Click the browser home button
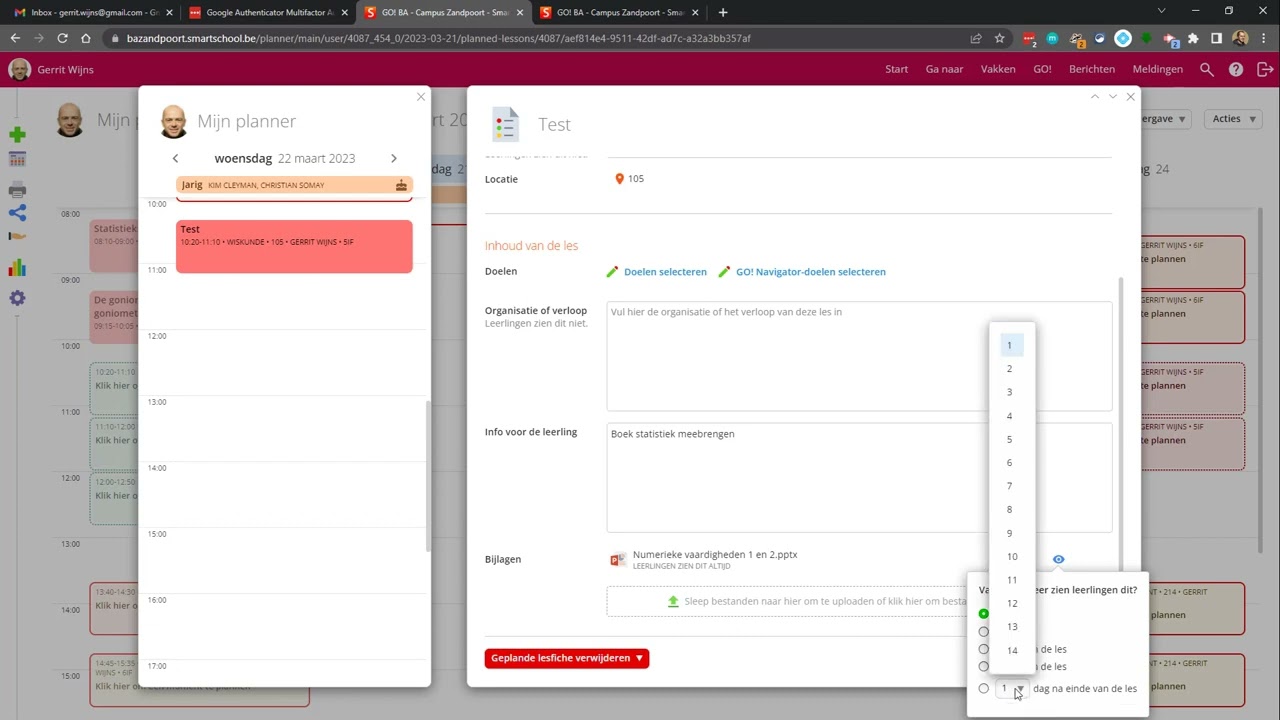Viewport: 1280px width, 720px height. (x=86, y=38)
